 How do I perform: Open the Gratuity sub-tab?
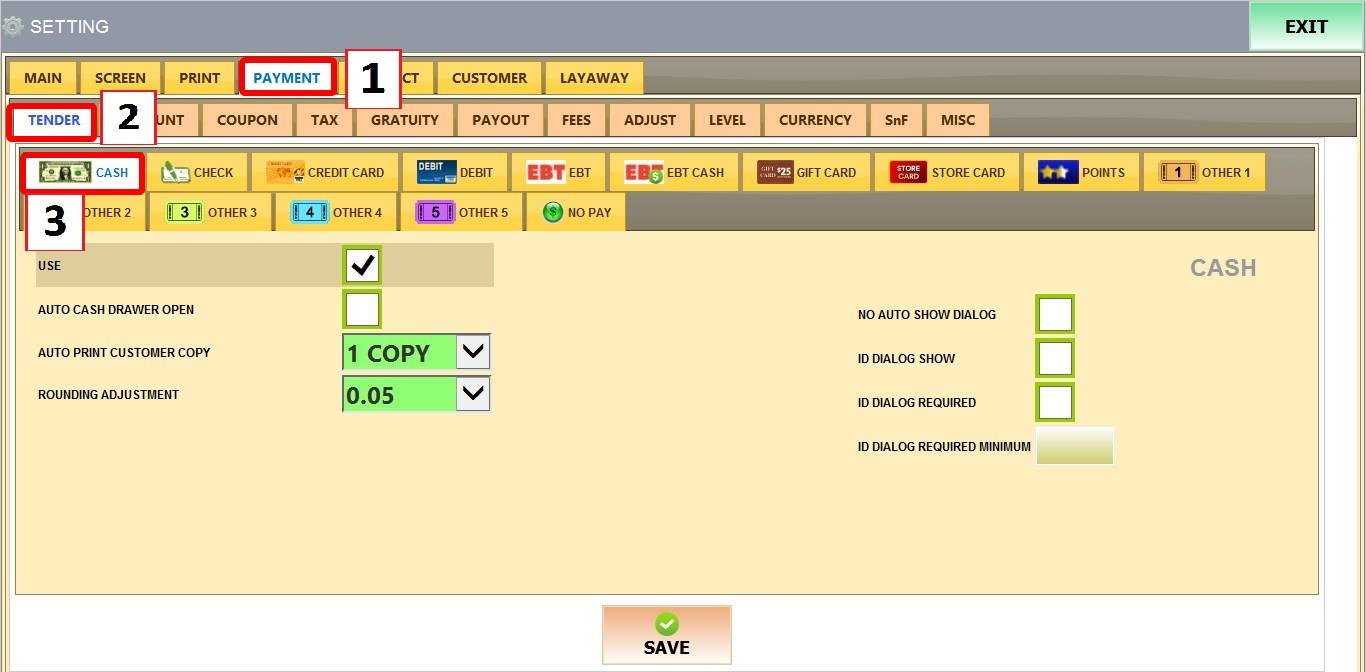pos(404,120)
